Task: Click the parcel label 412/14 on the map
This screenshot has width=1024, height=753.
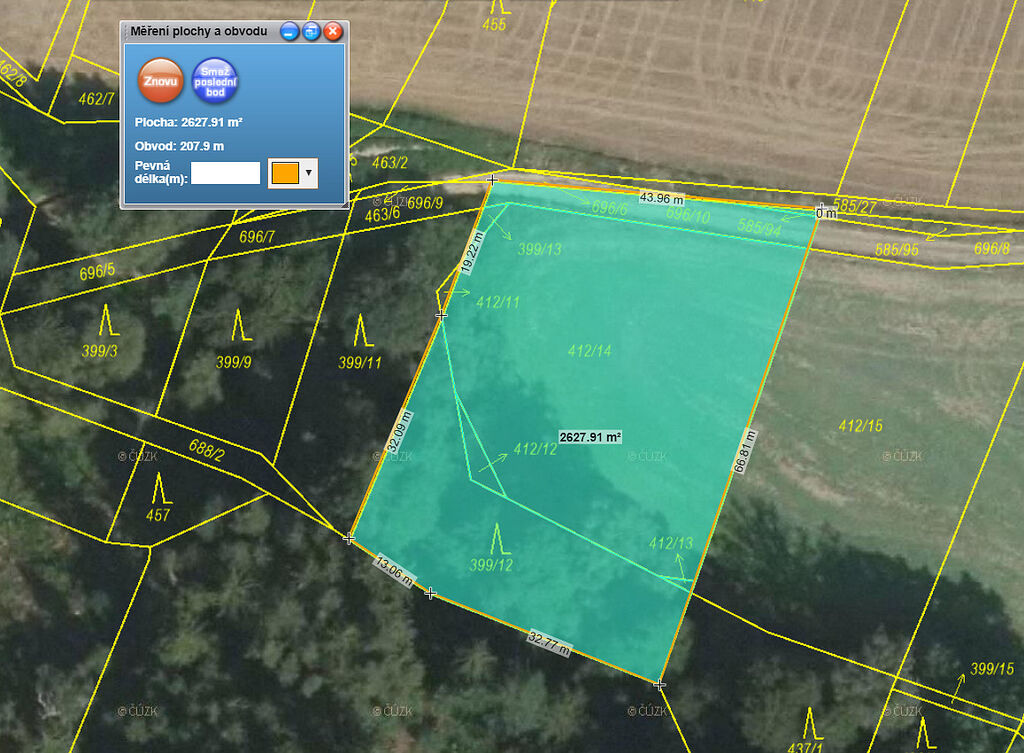Action: pyautogui.click(x=589, y=351)
